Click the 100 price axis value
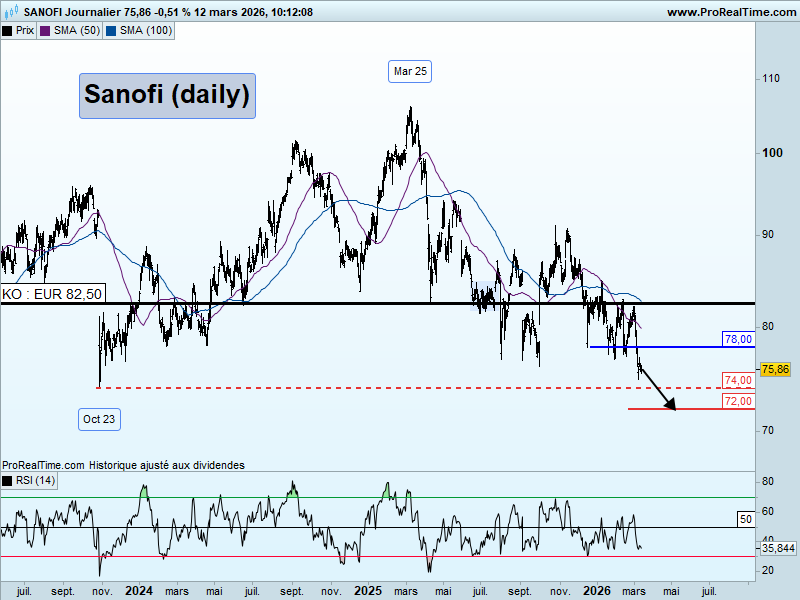800x600 pixels. 772,153
